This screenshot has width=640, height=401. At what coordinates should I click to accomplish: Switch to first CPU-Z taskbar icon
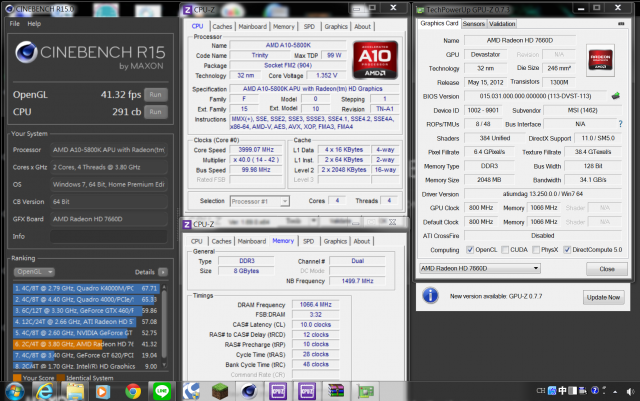coord(278,392)
